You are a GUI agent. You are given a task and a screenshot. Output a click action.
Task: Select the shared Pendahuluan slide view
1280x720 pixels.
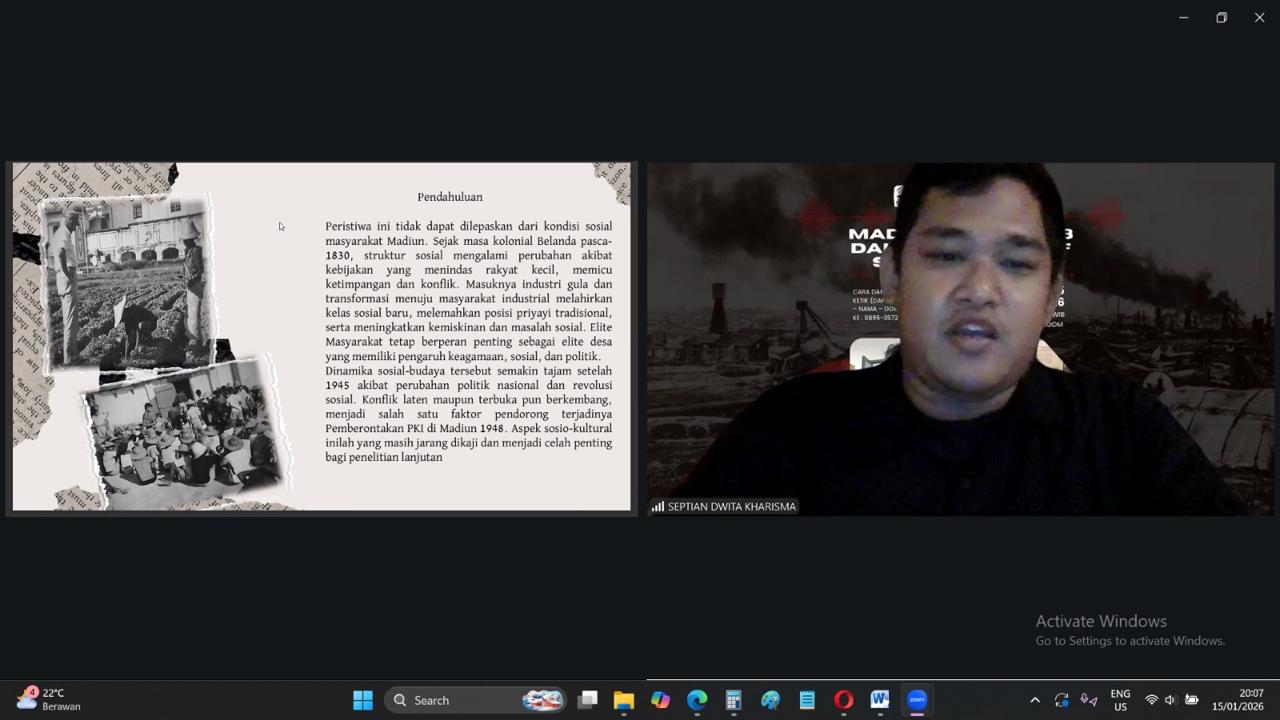(321, 337)
